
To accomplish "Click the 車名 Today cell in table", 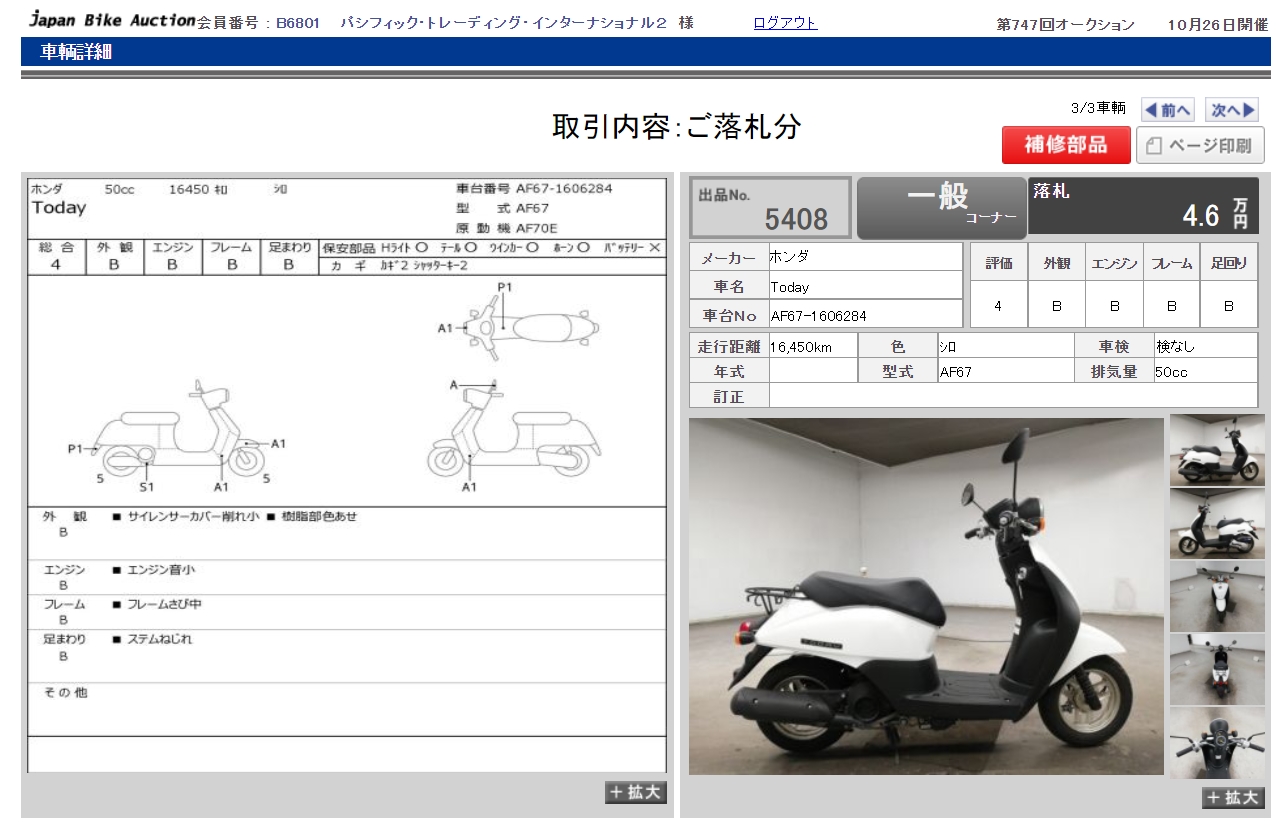I will pos(865,286).
